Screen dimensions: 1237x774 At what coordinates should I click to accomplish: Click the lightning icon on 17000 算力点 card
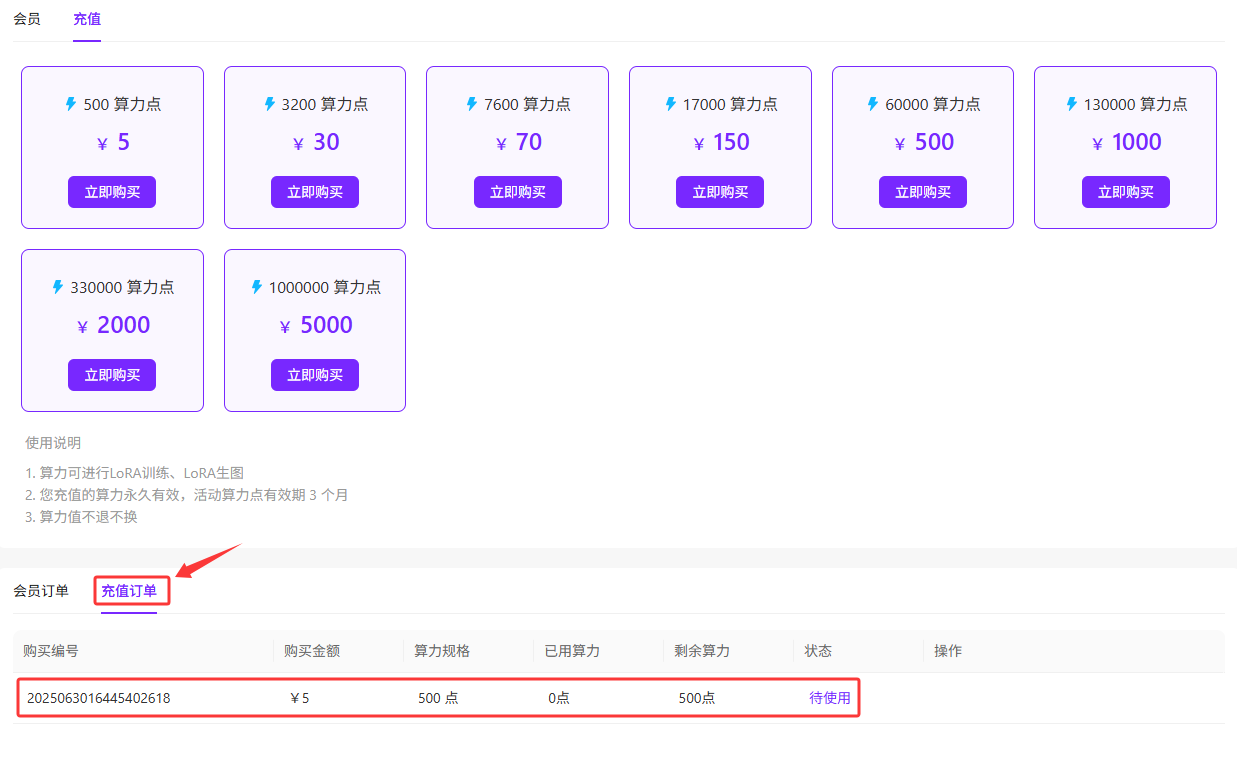(671, 104)
